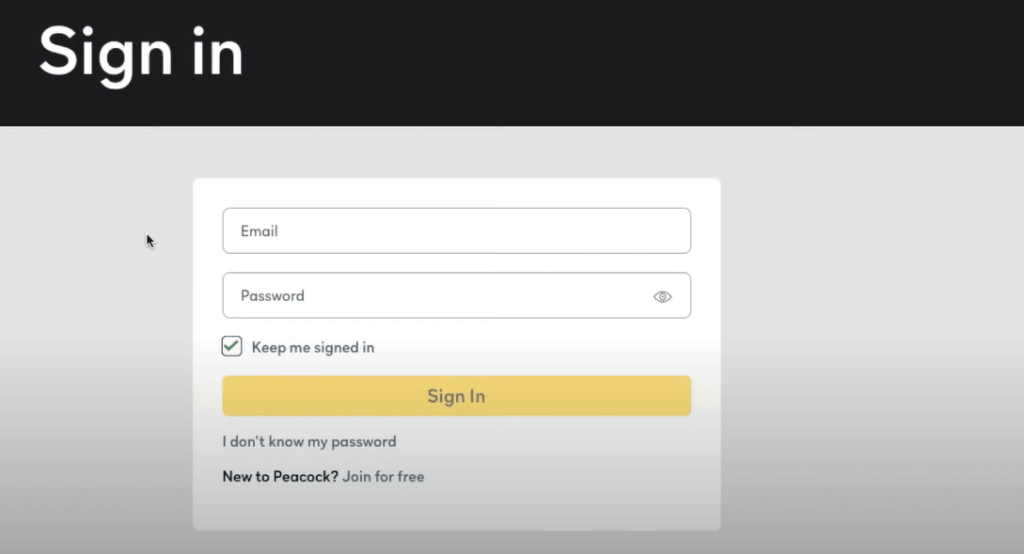Click the Email placeholder text
The width and height of the screenshot is (1024, 554).
[259, 231]
